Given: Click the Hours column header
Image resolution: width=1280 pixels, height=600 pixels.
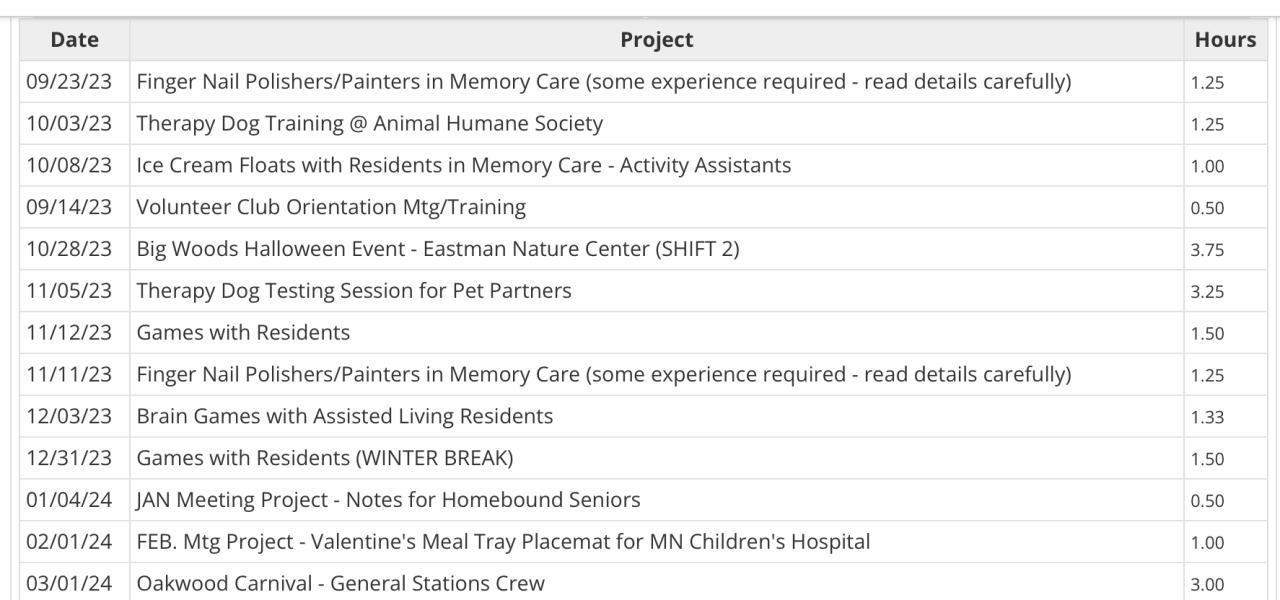Looking at the screenshot, I should (1224, 40).
